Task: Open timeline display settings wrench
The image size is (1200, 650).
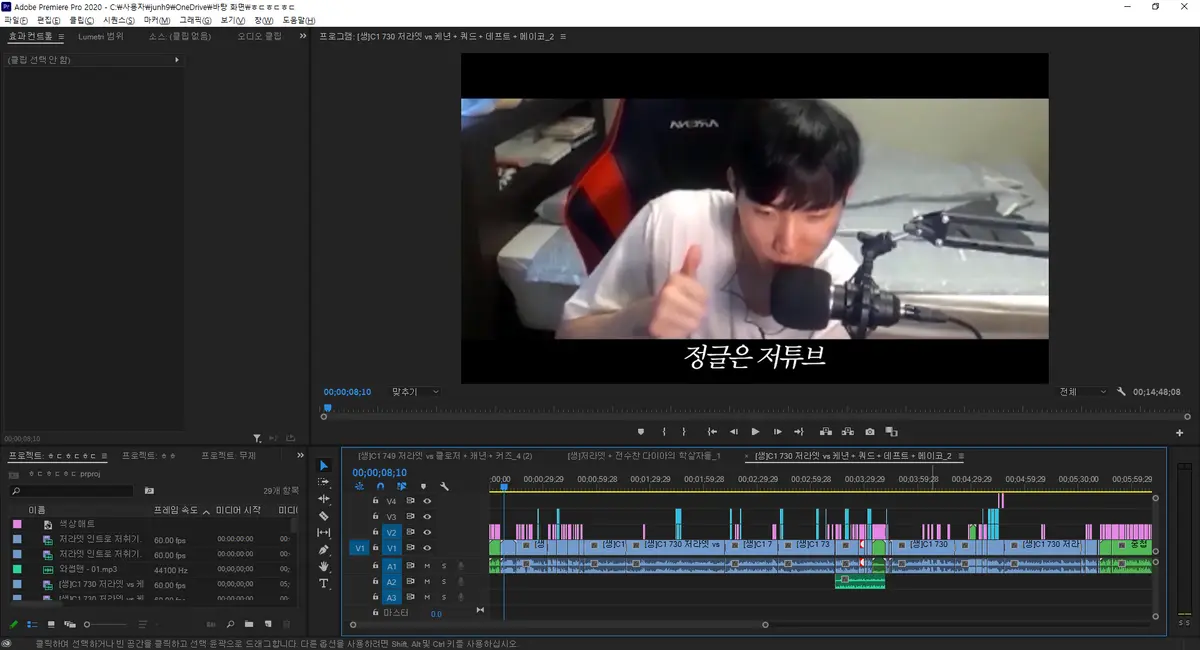Action: click(444, 487)
